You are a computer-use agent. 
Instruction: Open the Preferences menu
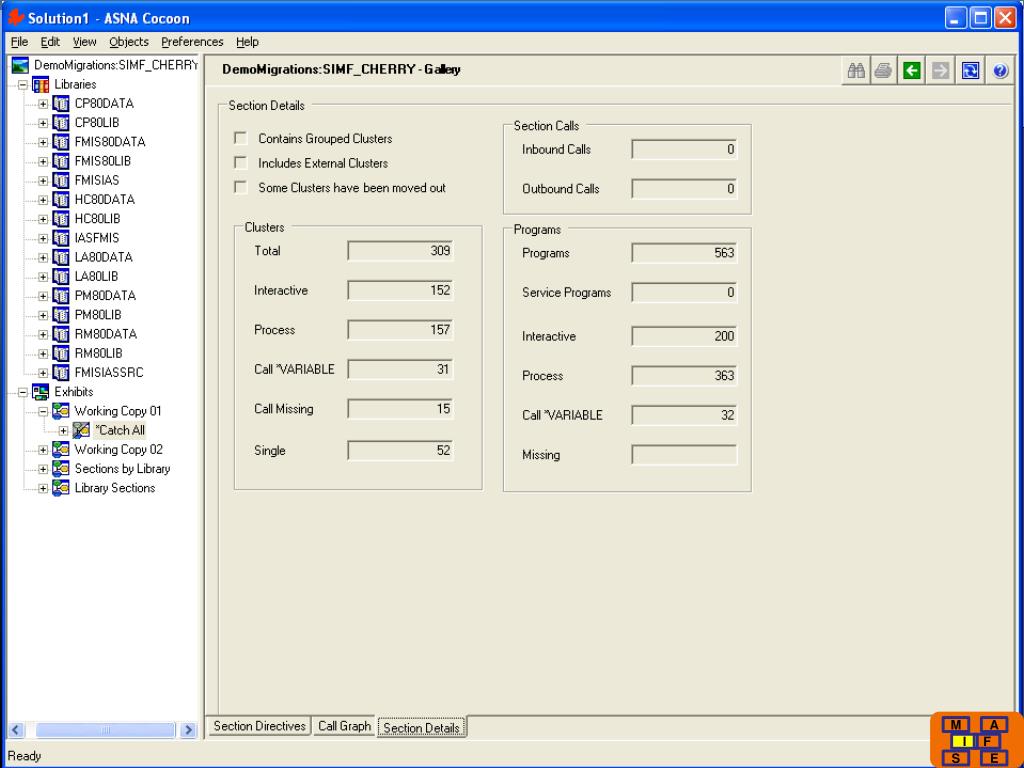pyautogui.click(x=192, y=42)
